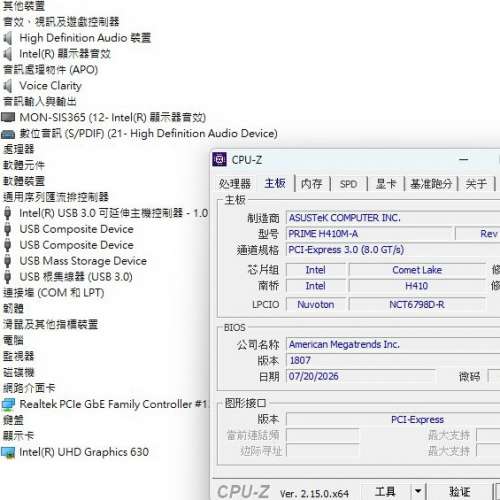Select the American Megatrends Inc. field
500x500 pixels.
pos(393,345)
